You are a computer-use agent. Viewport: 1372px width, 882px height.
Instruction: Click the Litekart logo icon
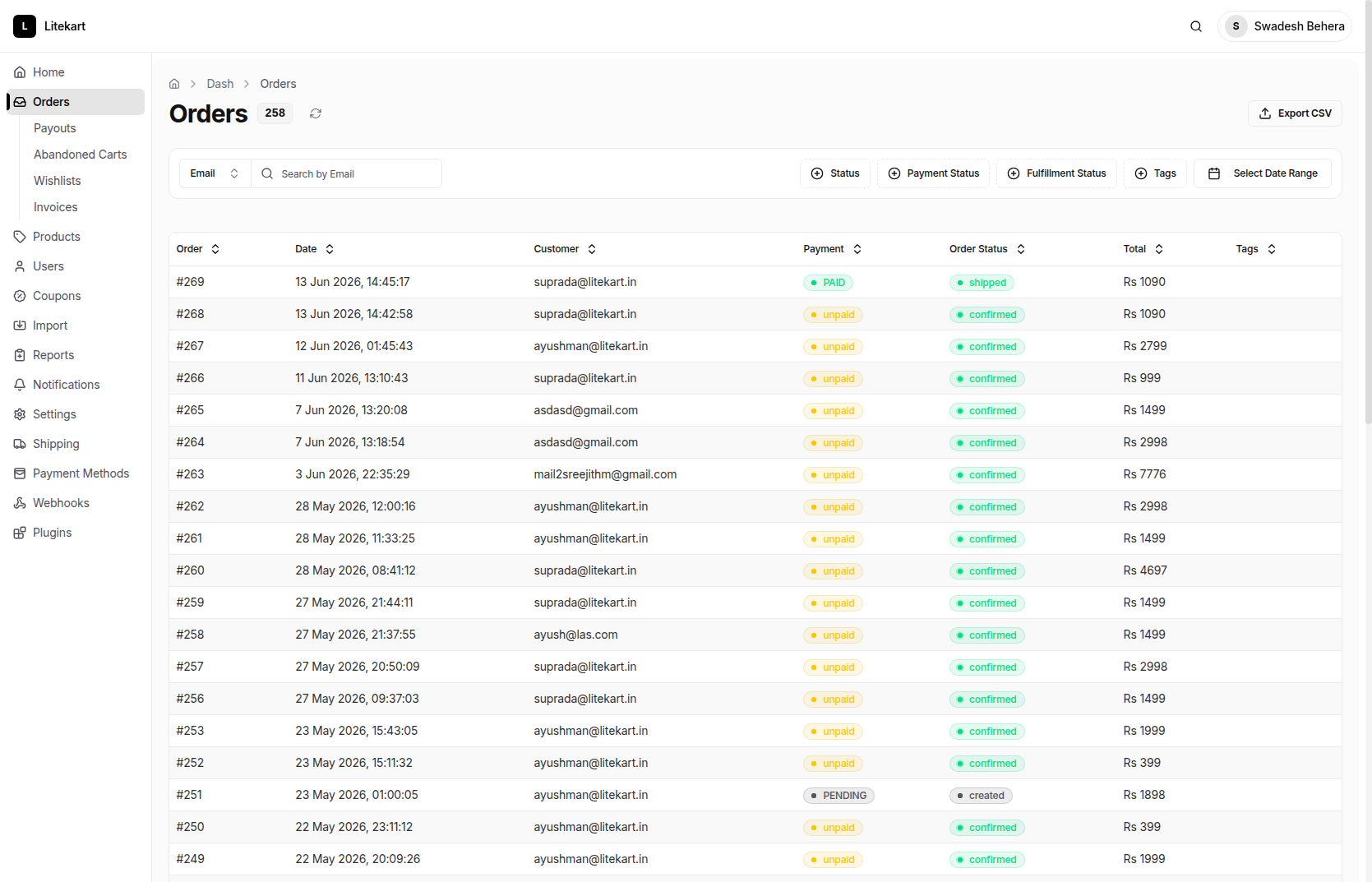25,26
